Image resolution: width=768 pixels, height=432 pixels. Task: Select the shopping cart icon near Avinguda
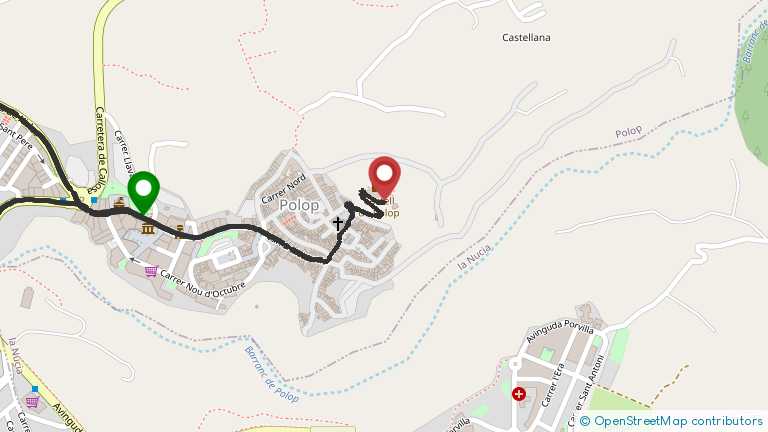coord(32,403)
